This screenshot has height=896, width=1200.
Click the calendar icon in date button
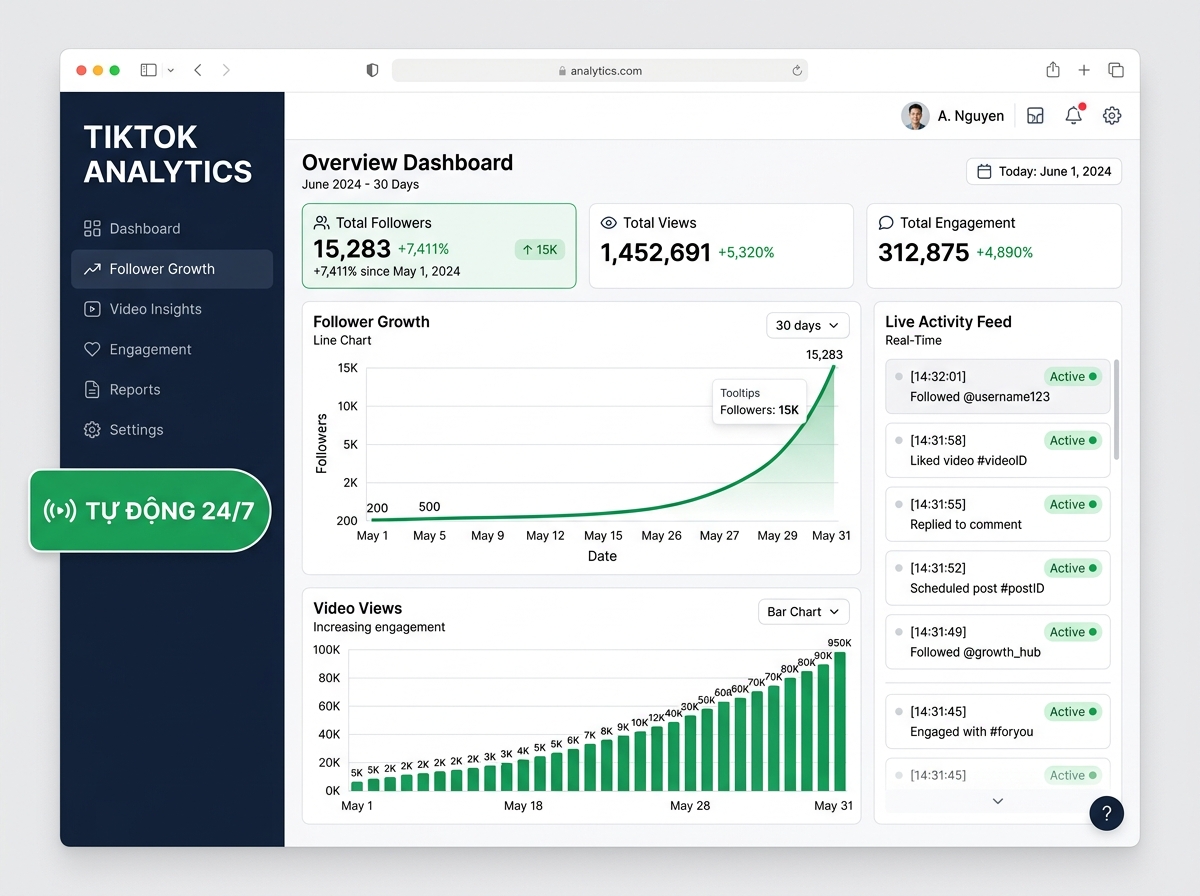click(984, 171)
